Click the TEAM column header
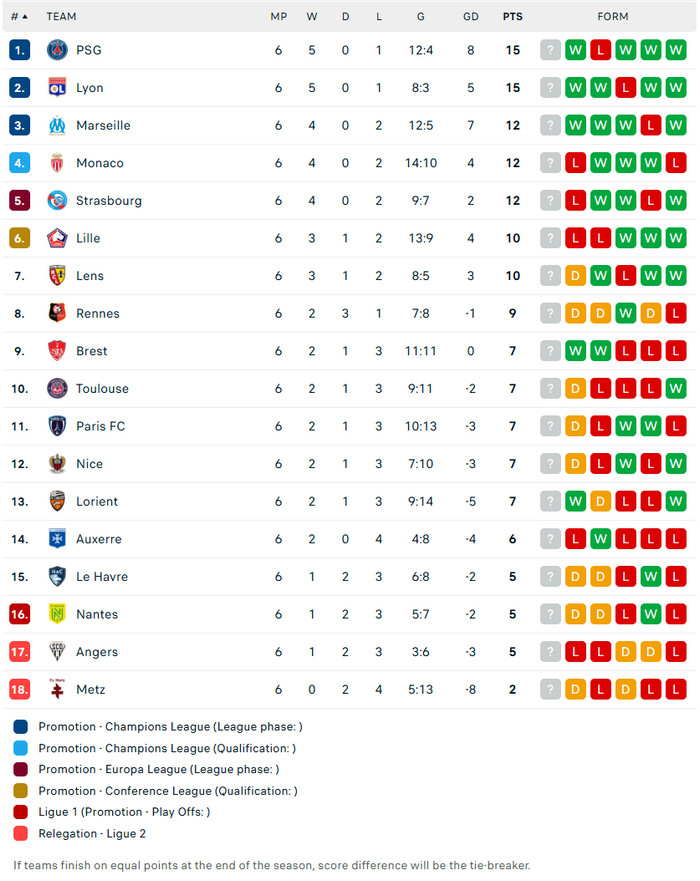 pos(61,17)
